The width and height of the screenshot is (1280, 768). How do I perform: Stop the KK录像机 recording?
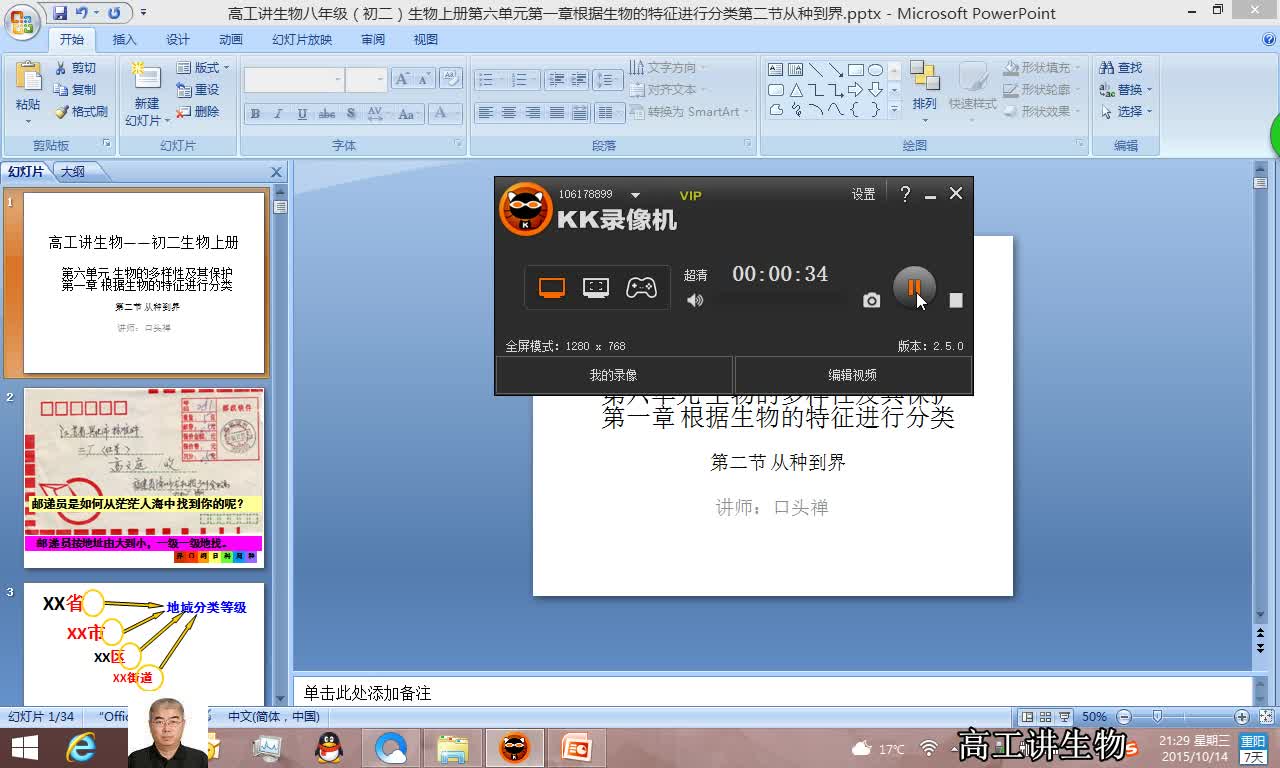pyautogui.click(x=956, y=300)
